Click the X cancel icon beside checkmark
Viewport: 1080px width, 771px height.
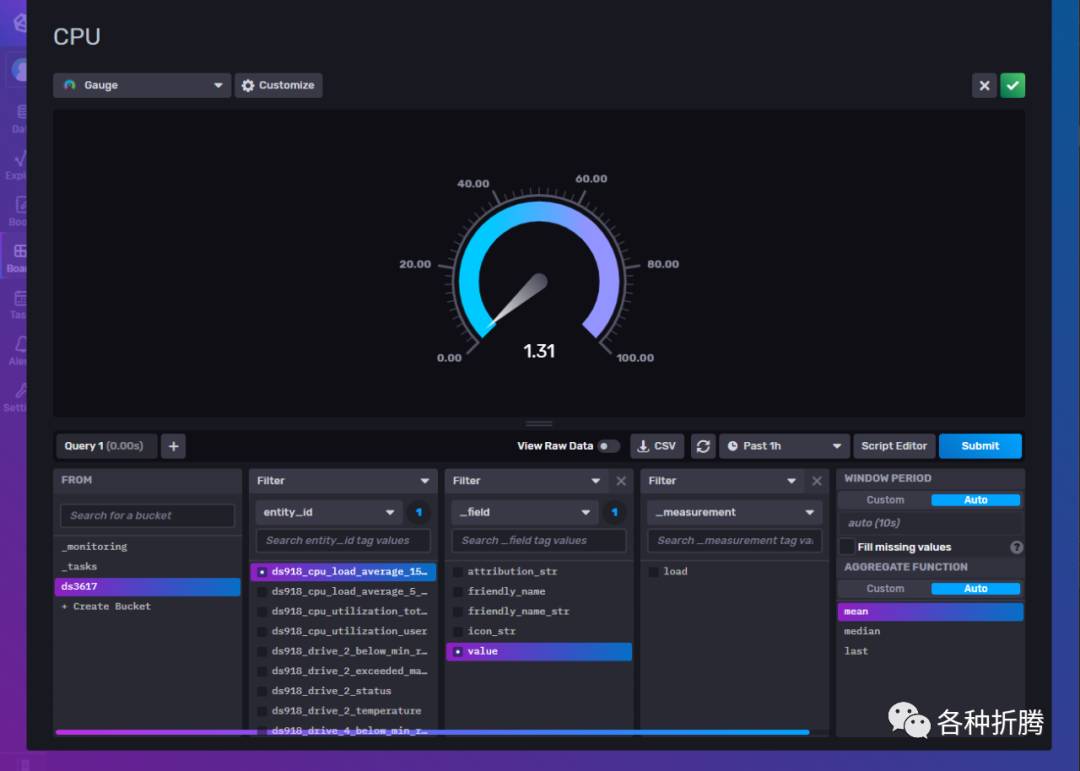coord(984,85)
